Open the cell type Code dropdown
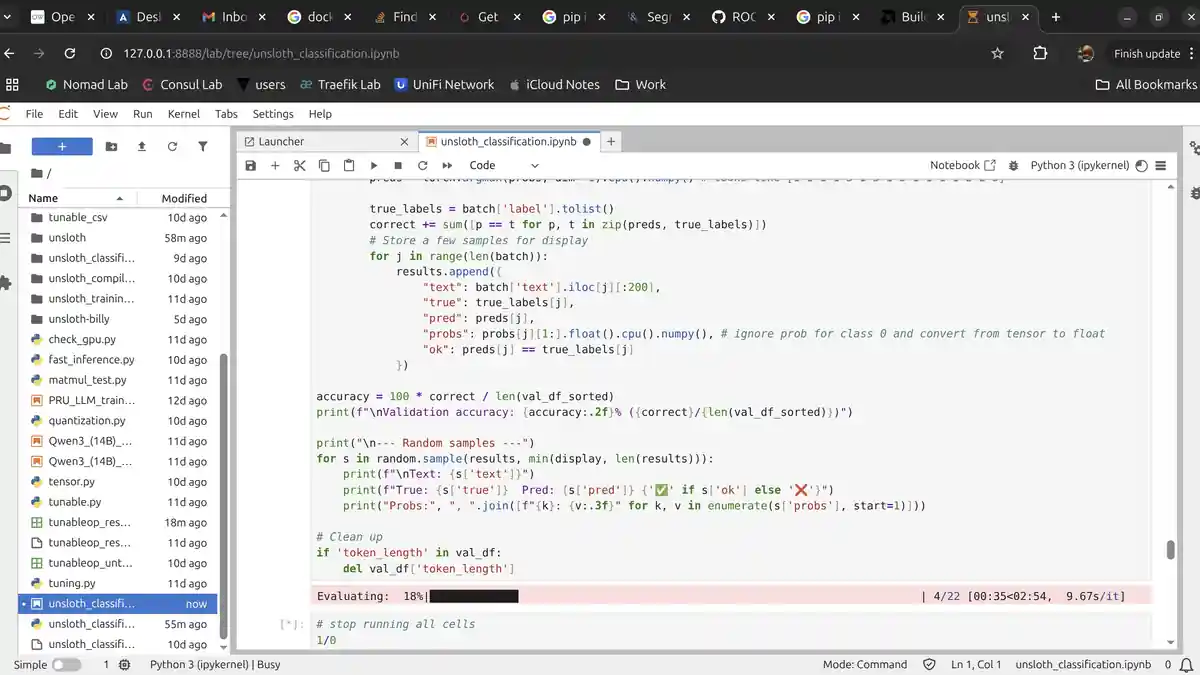Viewport: 1200px width, 675px height. tap(503, 165)
